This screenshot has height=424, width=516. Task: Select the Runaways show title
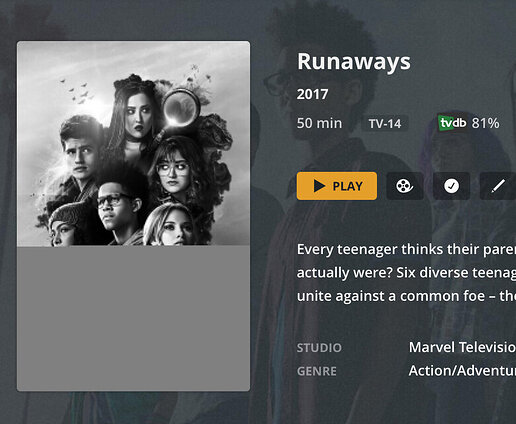point(354,62)
